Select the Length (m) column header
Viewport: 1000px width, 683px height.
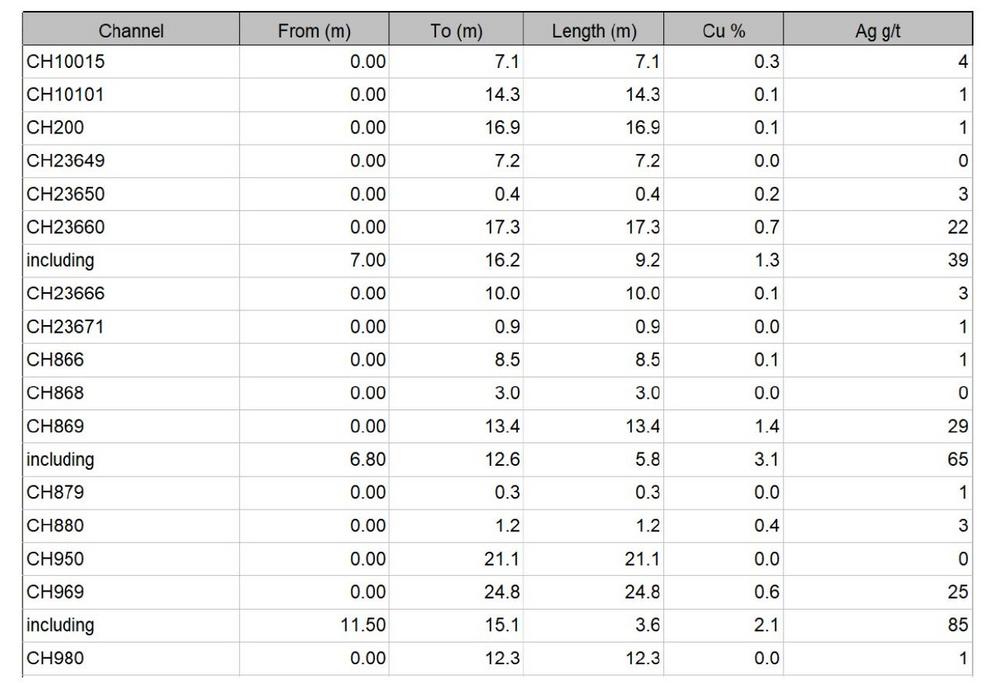point(593,30)
